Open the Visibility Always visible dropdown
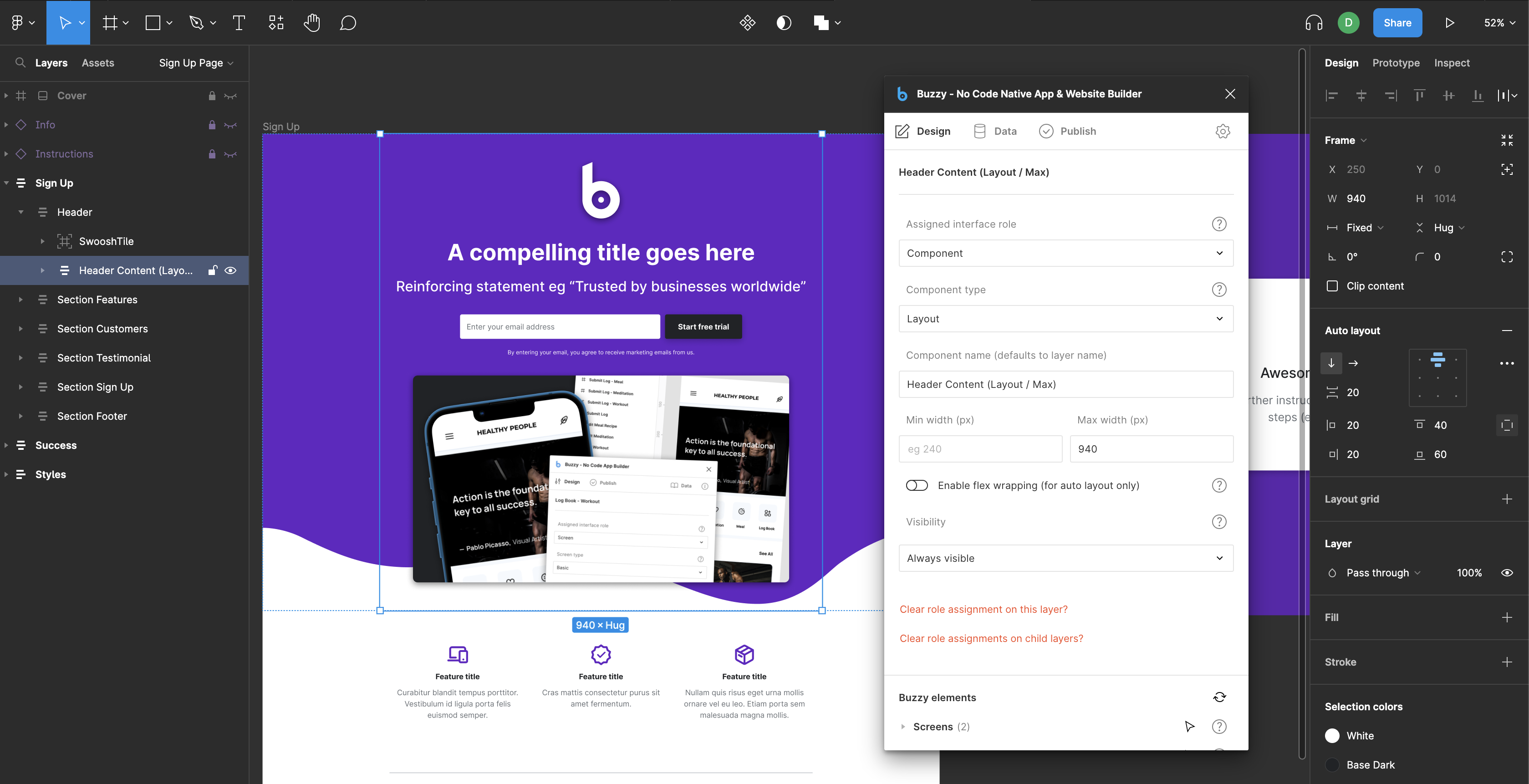 [1065, 559]
